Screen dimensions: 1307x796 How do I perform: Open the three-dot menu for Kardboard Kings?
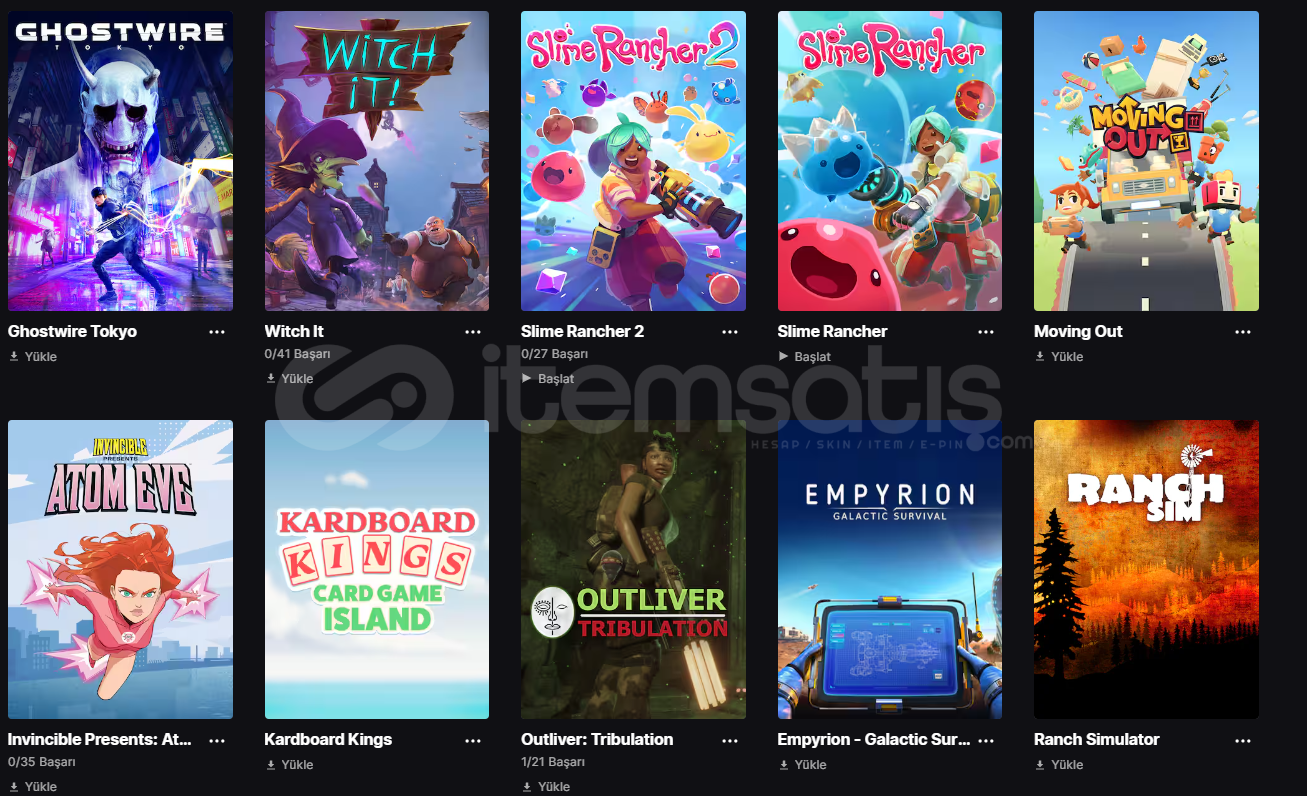coord(473,741)
